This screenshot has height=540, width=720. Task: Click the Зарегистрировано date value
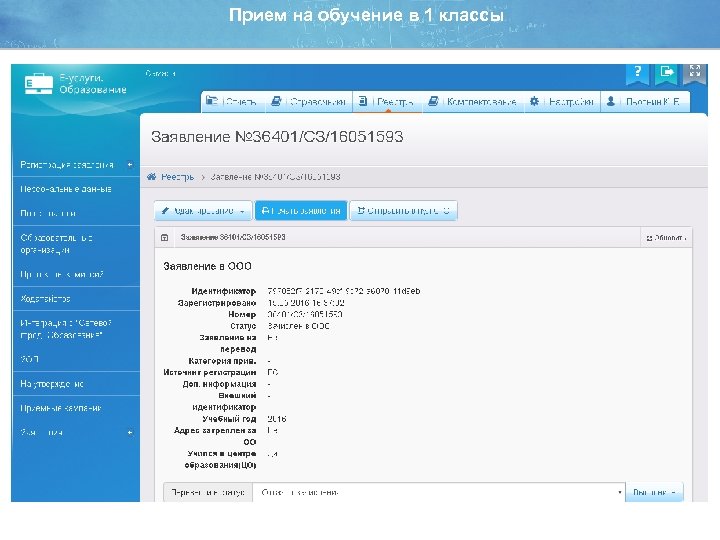pos(306,303)
